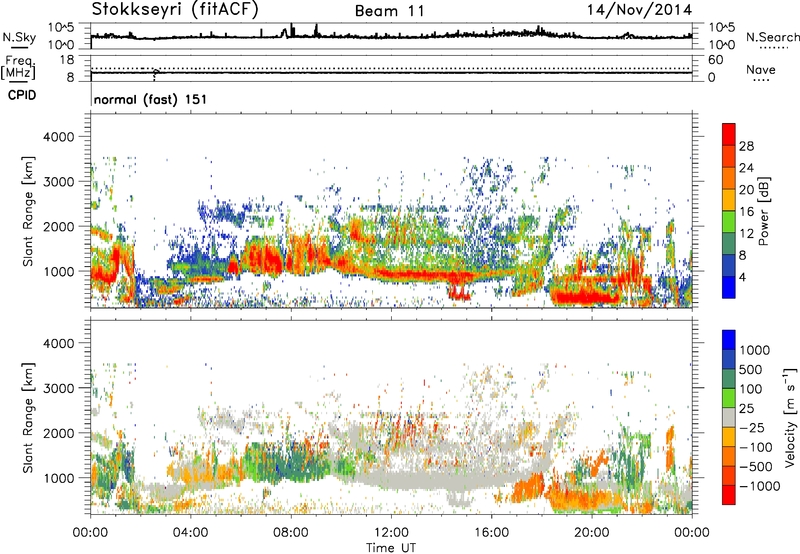Click the Power [dB] colorbar label

(763, 211)
